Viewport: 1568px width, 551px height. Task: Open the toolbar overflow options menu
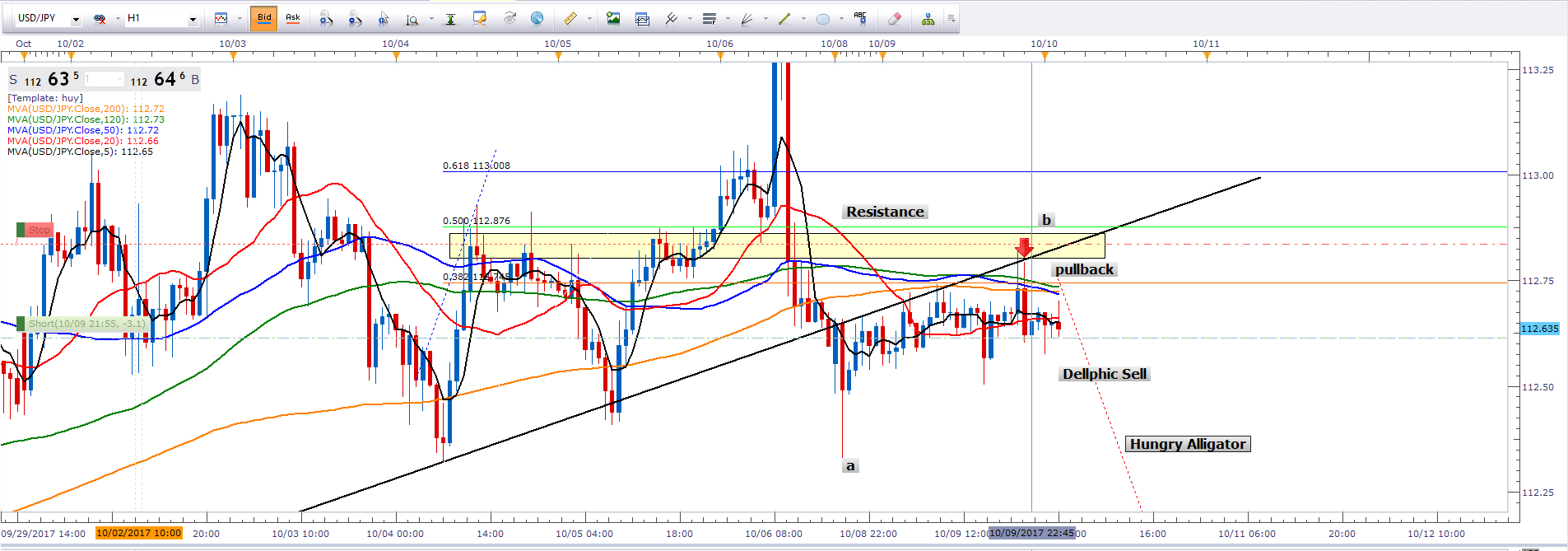tap(952, 18)
